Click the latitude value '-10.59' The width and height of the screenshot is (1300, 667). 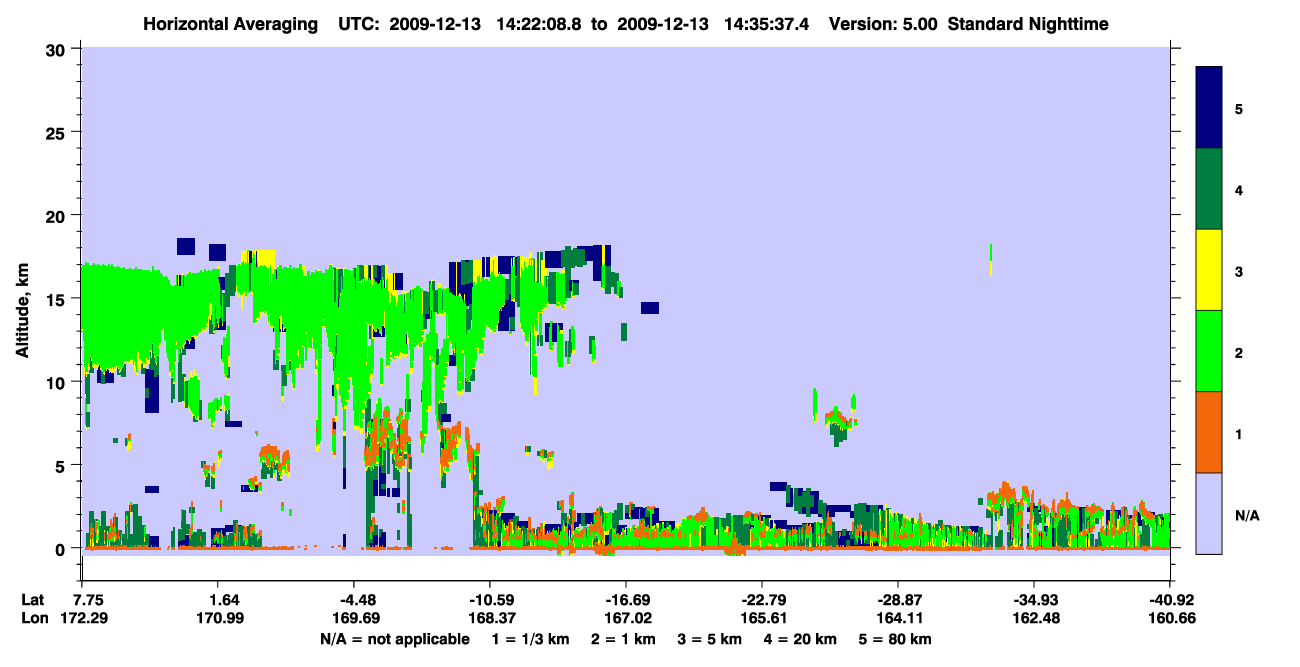pos(490,599)
